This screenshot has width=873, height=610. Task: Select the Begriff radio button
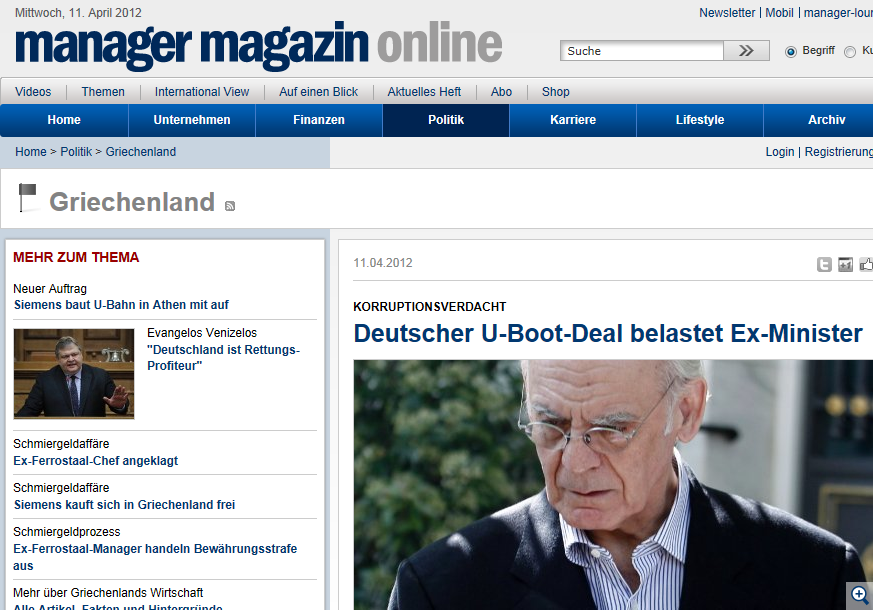(791, 52)
